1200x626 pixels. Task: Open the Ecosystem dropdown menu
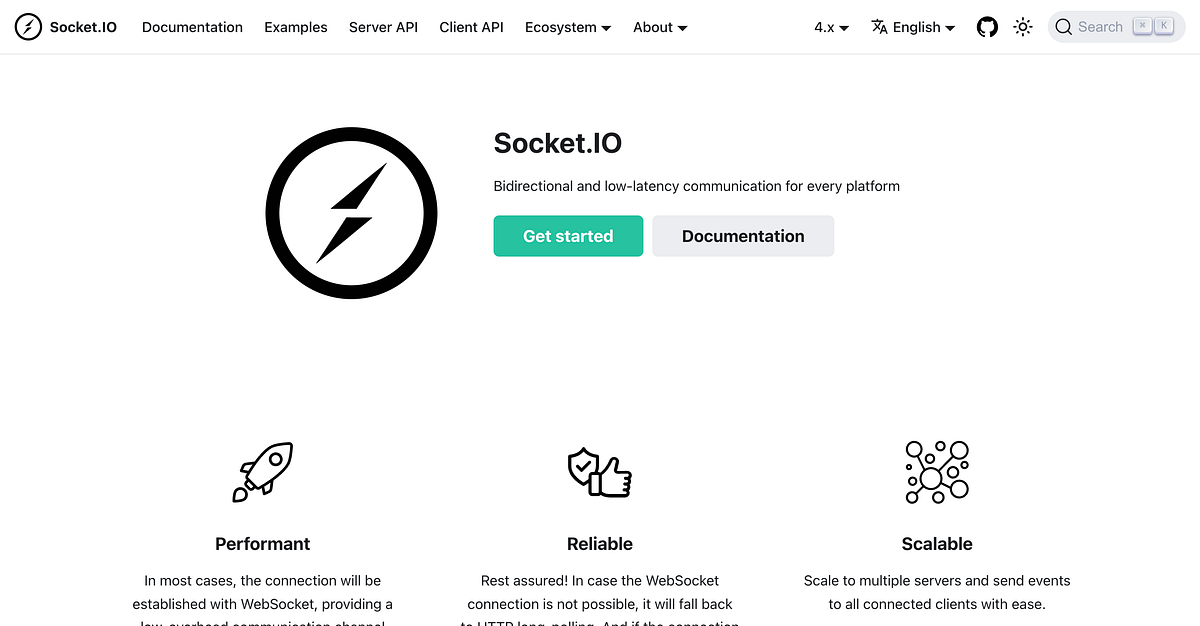point(567,27)
